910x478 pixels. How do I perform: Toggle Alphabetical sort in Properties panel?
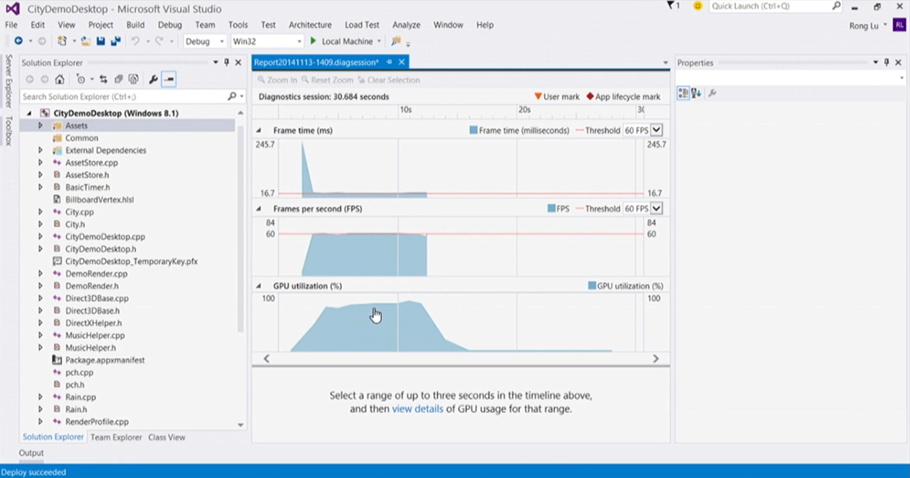pos(696,93)
